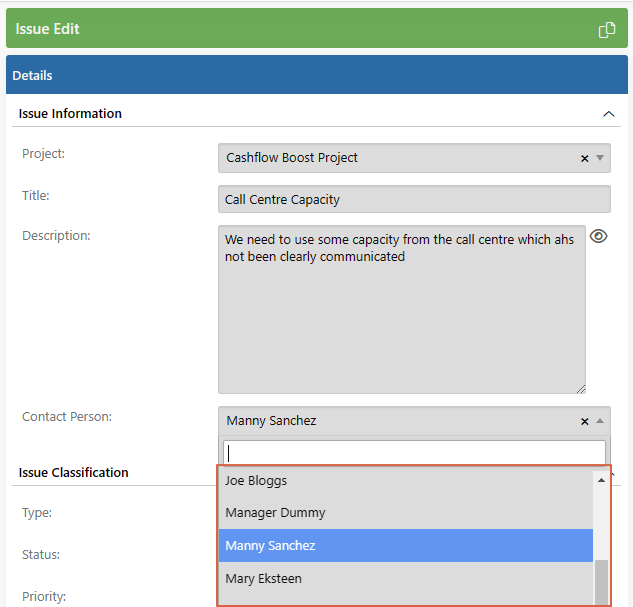Toggle the description preview eye icon

598,236
